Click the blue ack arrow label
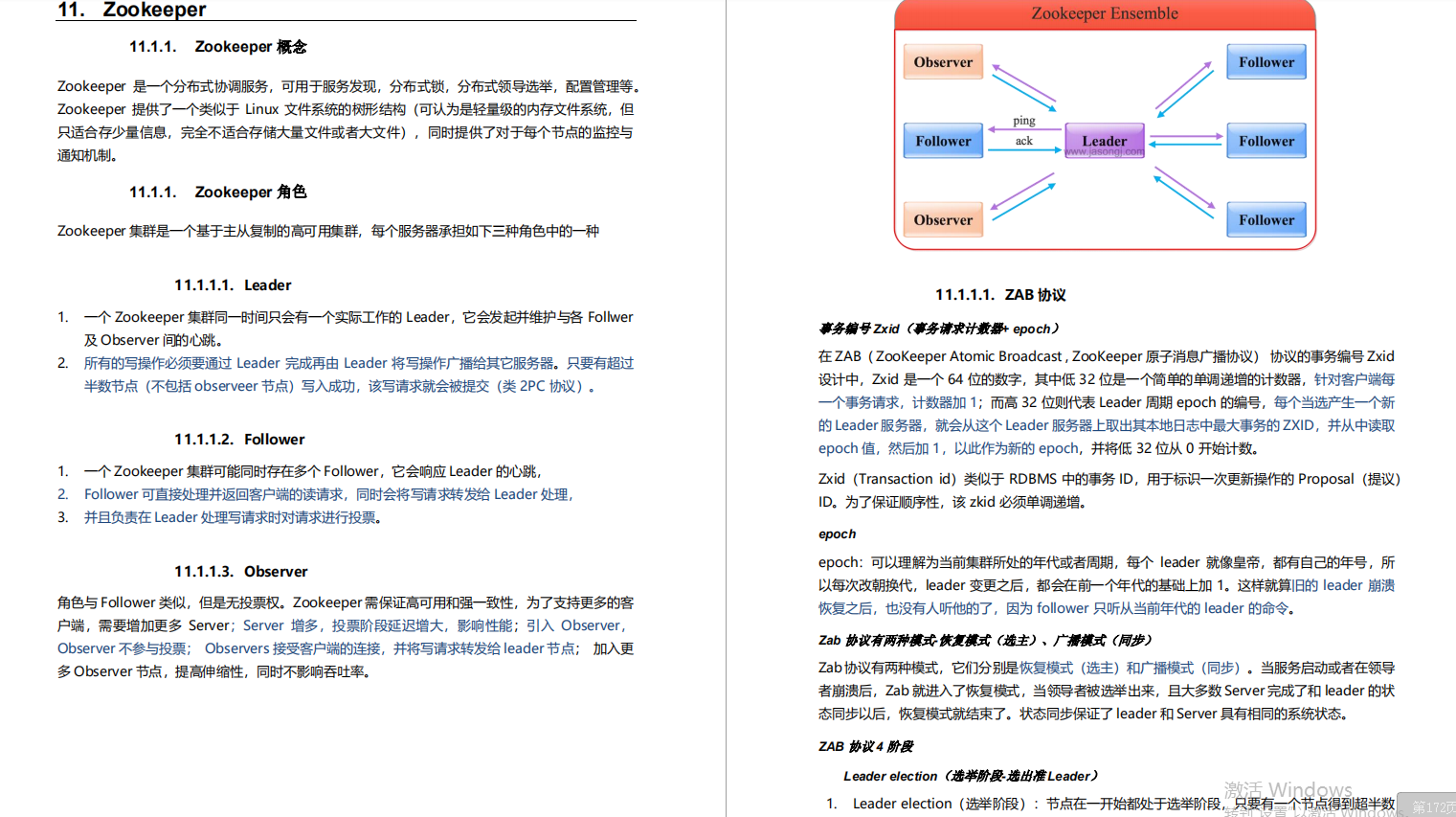 tap(1023, 141)
